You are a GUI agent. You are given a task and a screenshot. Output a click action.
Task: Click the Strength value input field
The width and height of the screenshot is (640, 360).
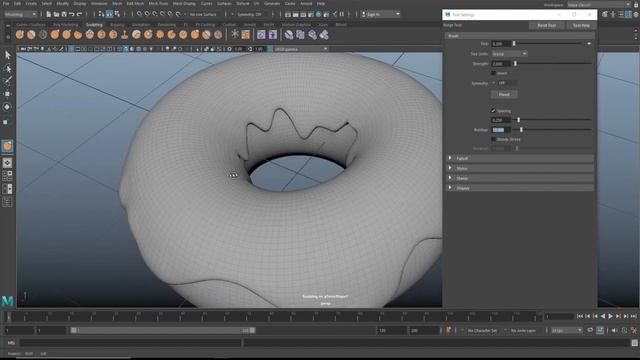click(501, 64)
